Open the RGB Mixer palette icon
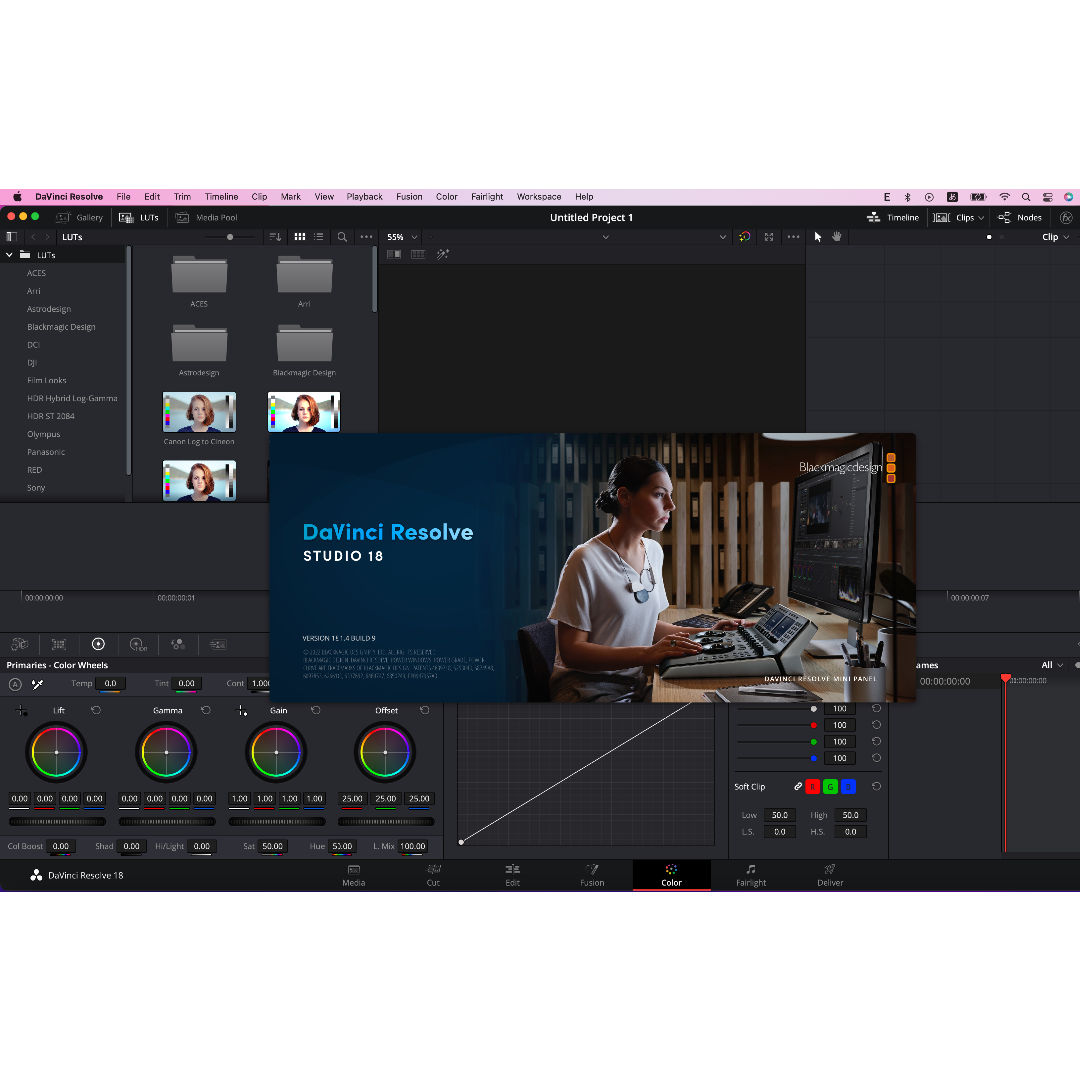 (178, 644)
